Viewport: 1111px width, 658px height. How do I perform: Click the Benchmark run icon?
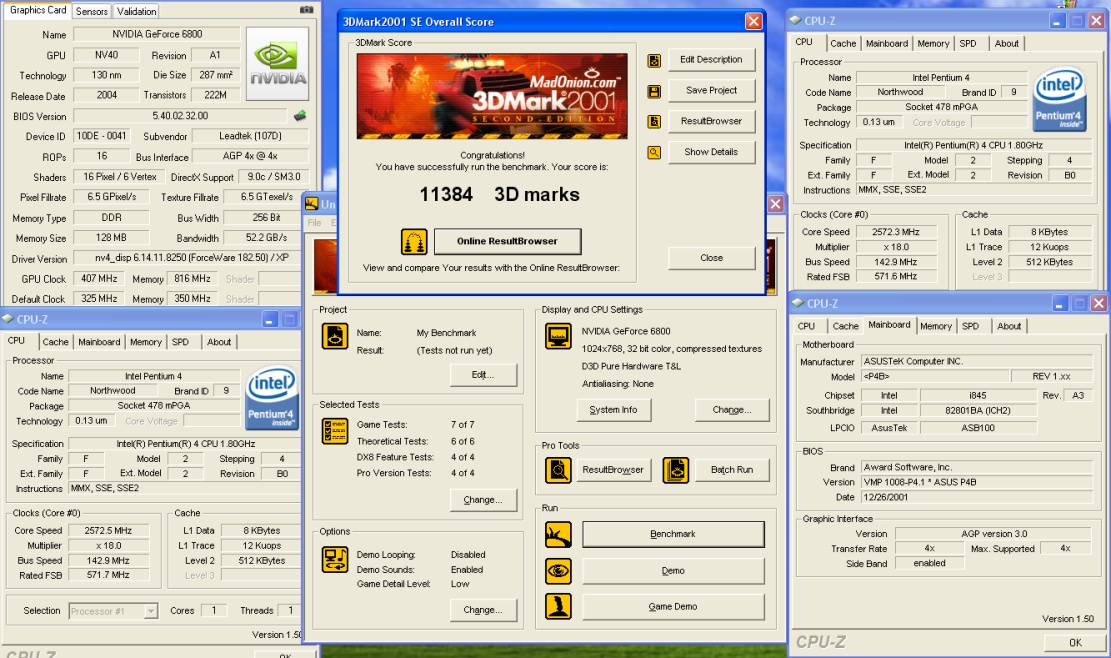pyautogui.click(x=558, y=535)
